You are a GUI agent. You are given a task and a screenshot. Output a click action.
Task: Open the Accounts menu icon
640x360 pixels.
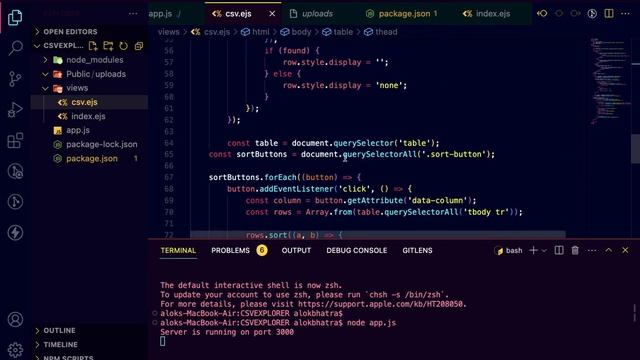tap(15, 319)
